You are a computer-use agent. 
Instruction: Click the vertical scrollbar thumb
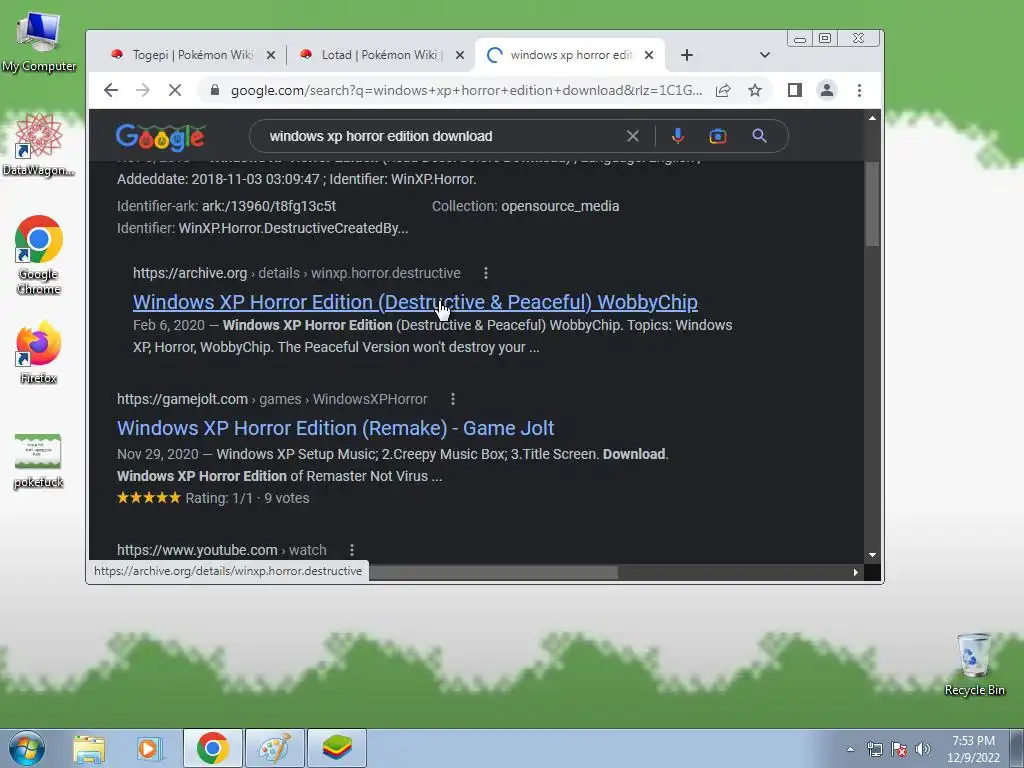pyautogui.click(x=872, y=204)
